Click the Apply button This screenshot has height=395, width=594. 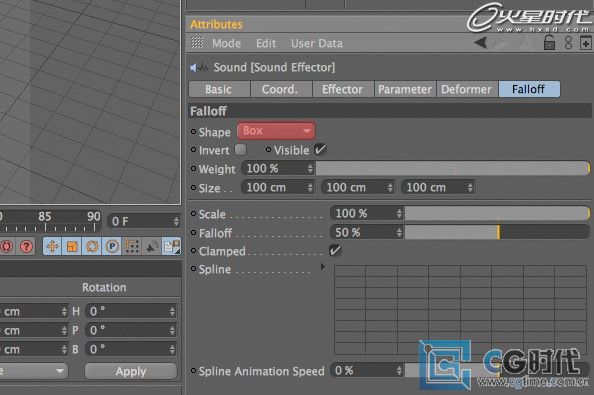pyautogui.click(x=131, y=371)
